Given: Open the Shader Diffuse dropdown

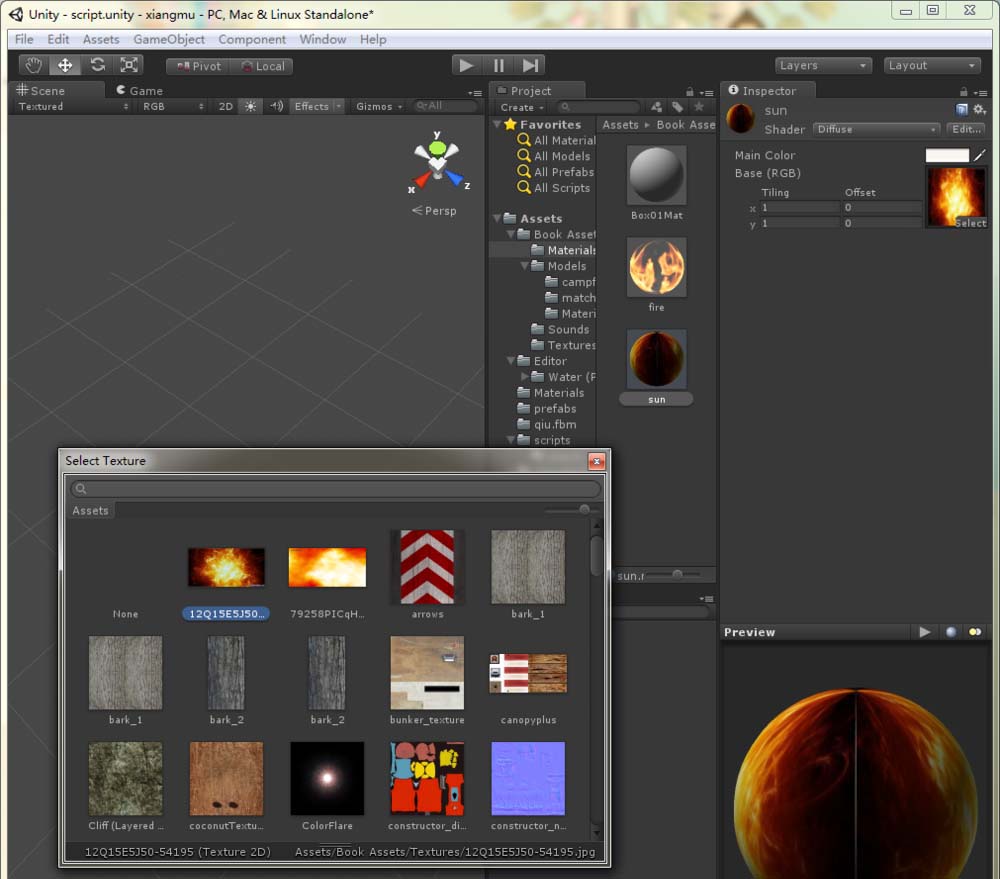Looking at the screenshot, I should 876,129.
